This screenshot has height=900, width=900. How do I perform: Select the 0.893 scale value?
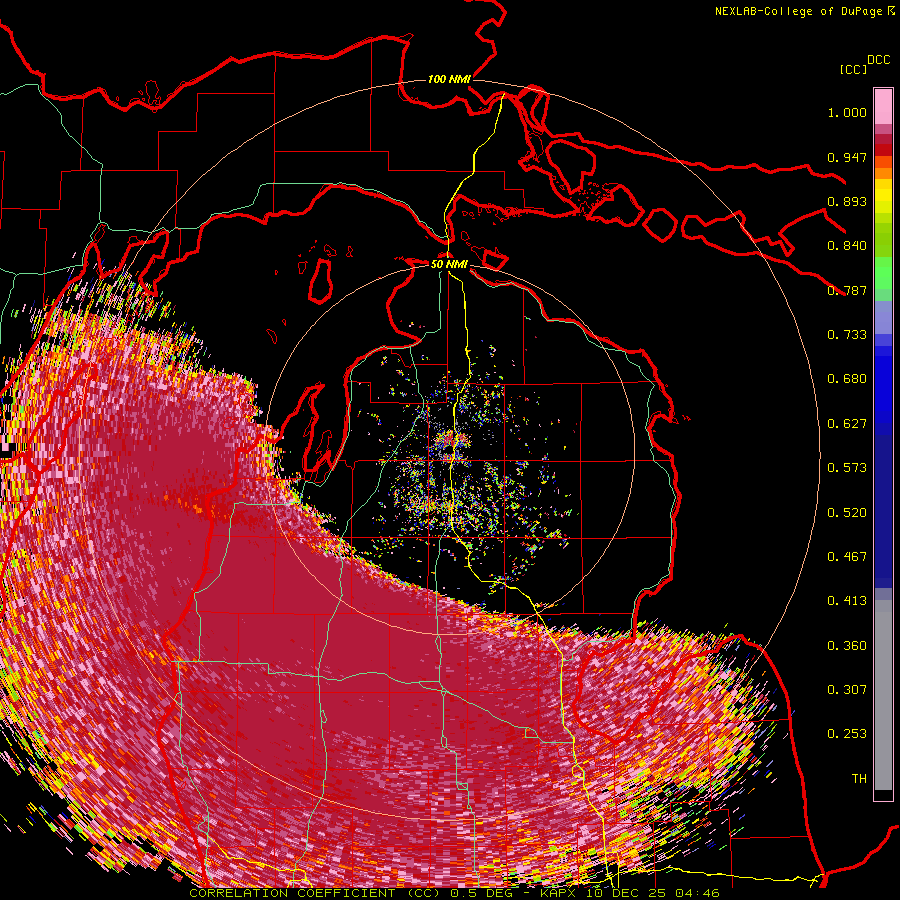847,201
